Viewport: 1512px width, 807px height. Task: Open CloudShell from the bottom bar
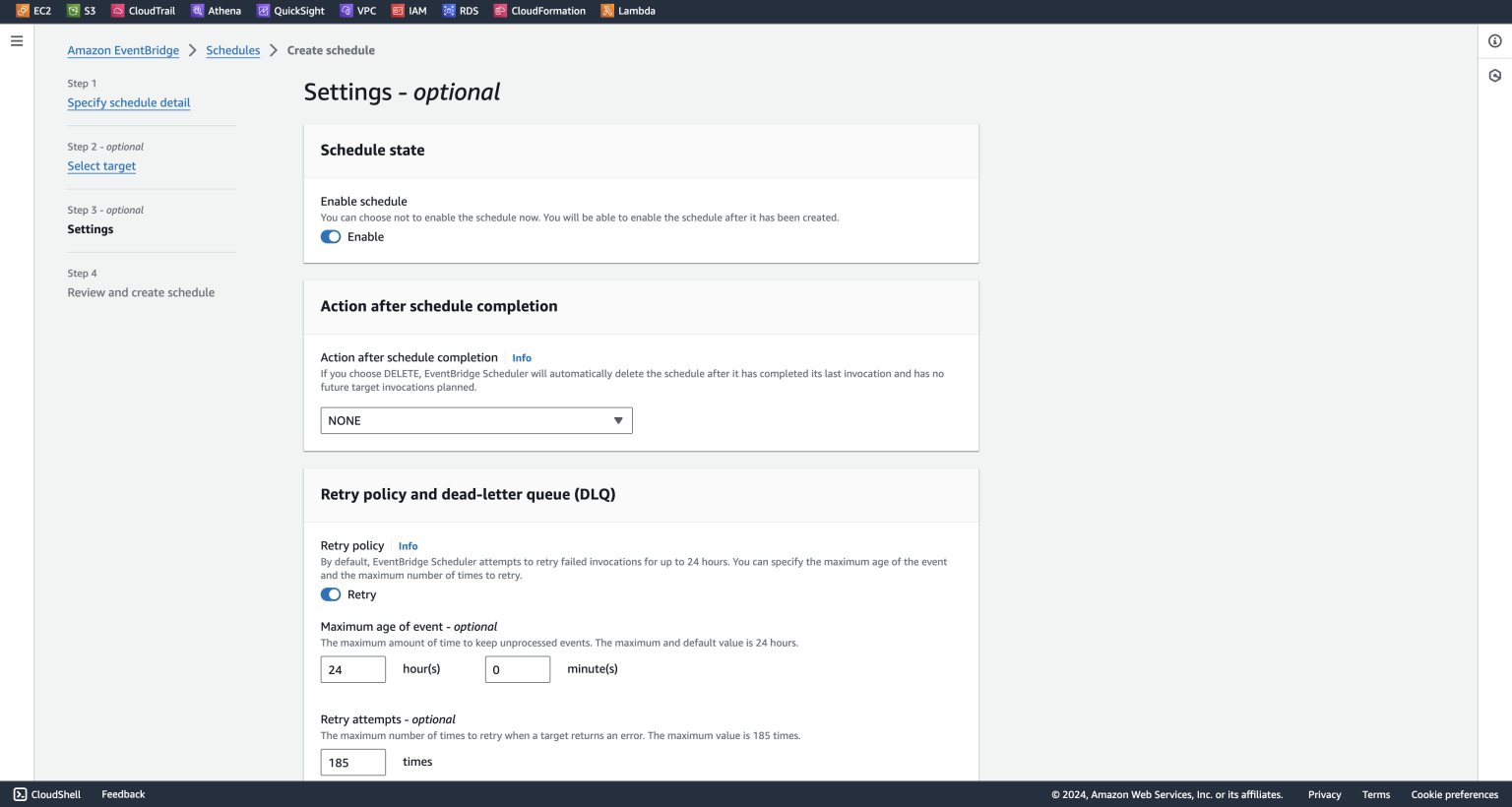point(45,793)
